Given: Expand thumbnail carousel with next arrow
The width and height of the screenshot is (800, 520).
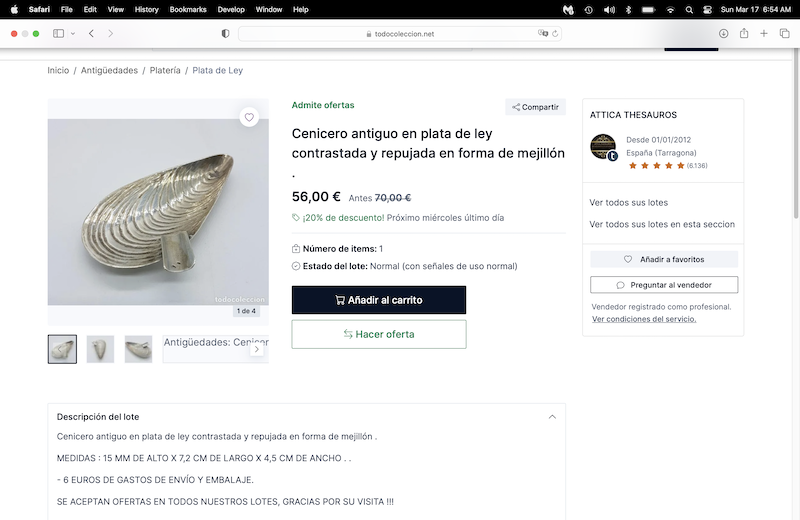Looking at the screenshot, I should click(x=257, y=349).
